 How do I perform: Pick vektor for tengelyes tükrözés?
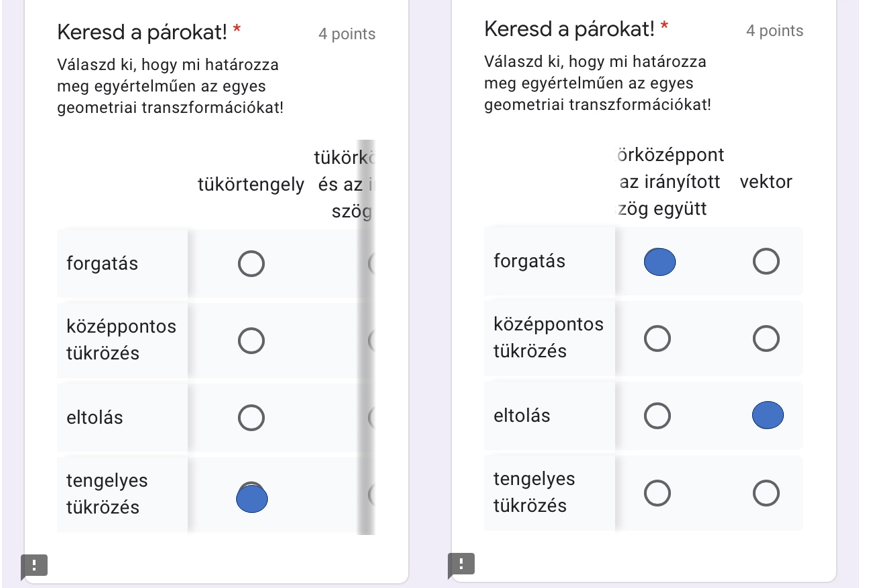766,493
